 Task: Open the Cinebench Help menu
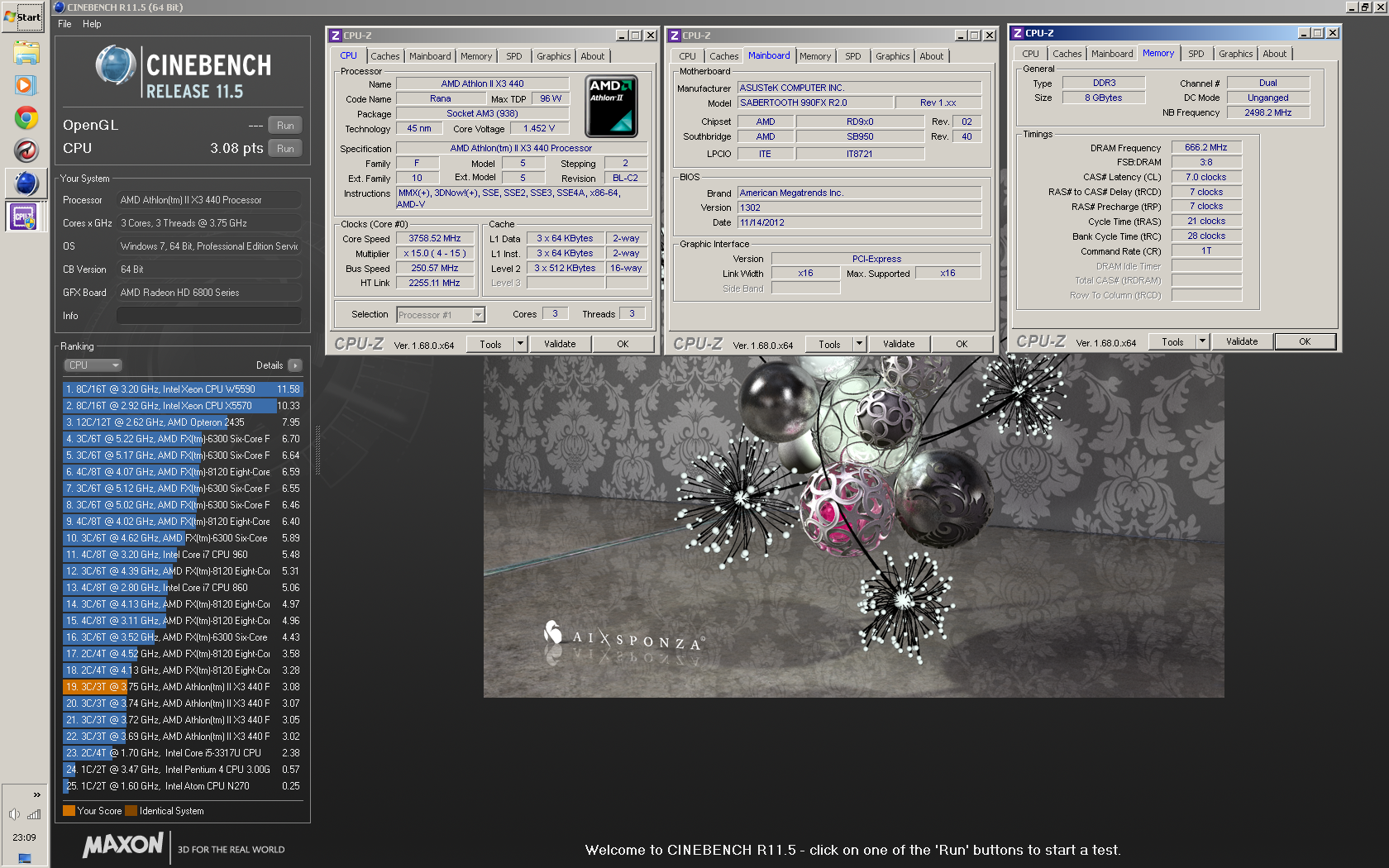92,24
